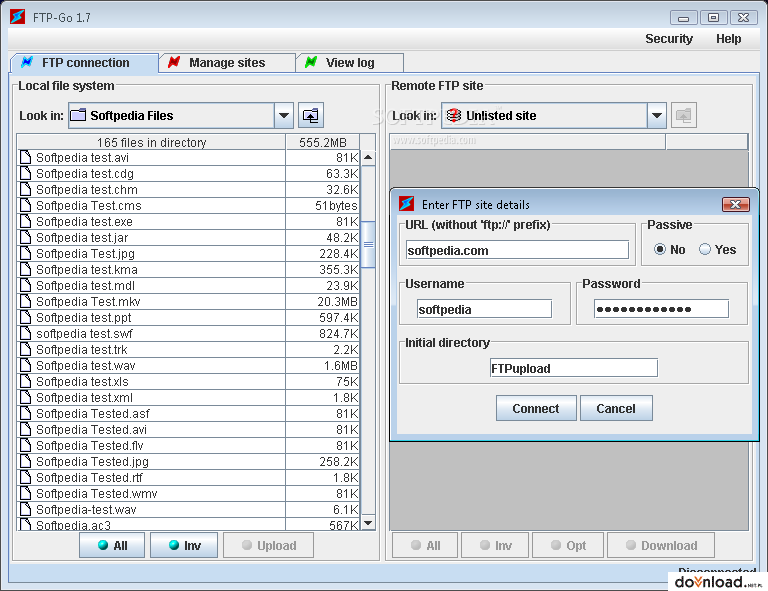
Task: Click the file list scrollbar thumb
Action: pos(368,244)
